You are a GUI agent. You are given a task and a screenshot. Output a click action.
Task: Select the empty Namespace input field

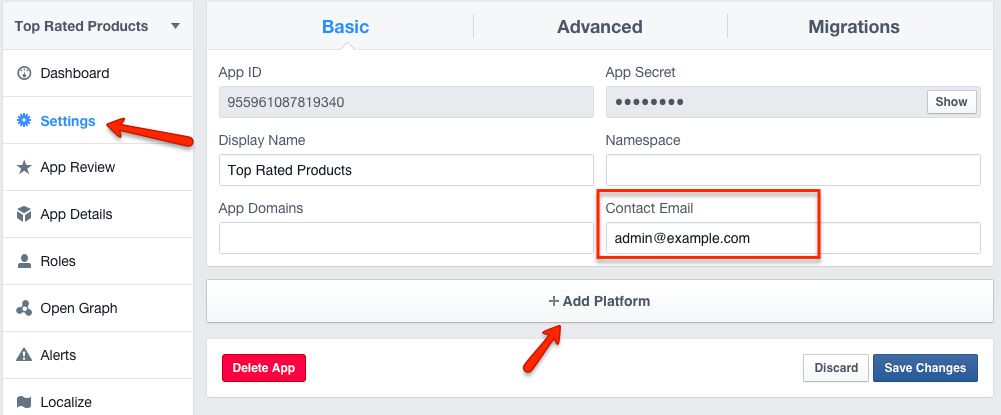click(x=792, y=170)
